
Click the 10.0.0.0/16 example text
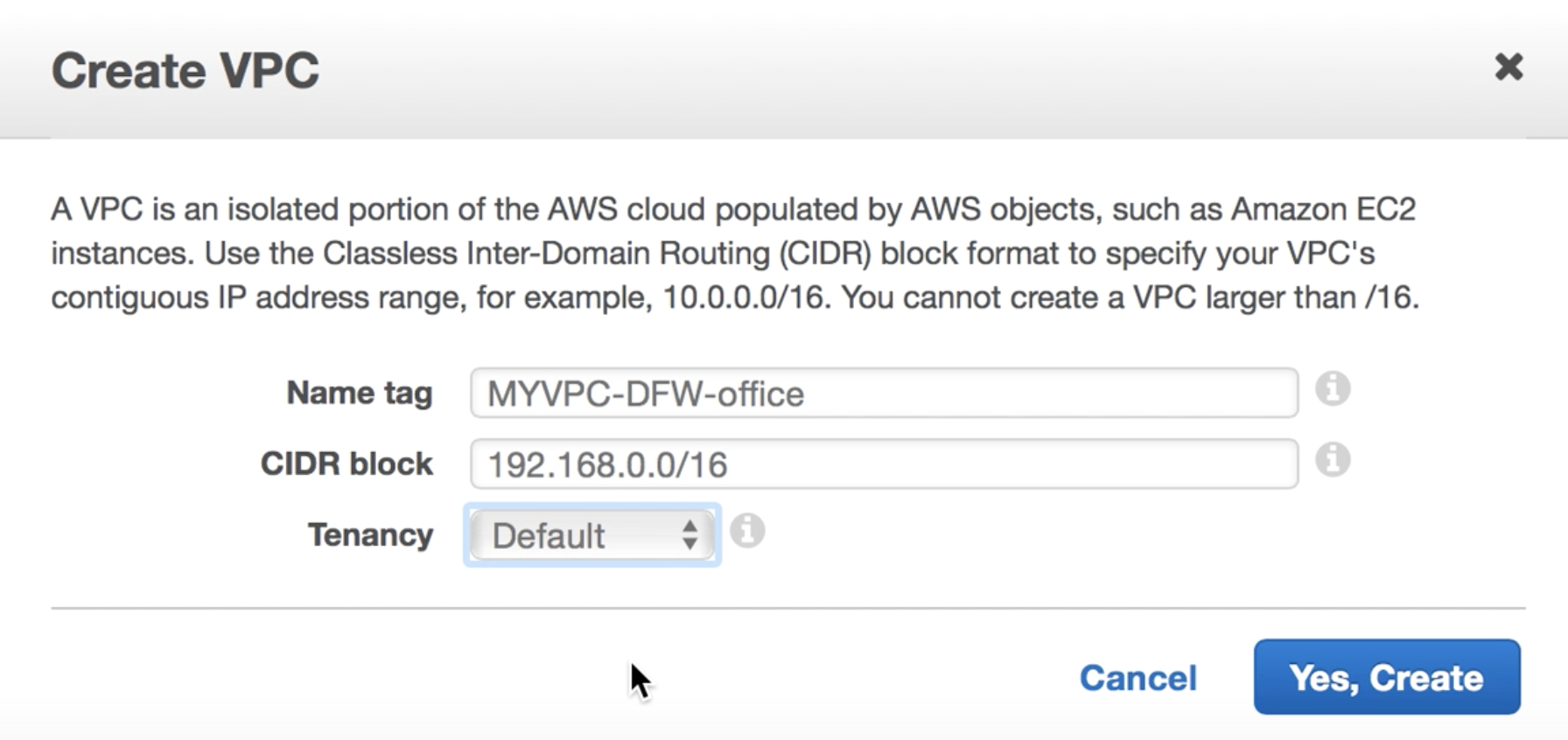(x=744, y=298)
